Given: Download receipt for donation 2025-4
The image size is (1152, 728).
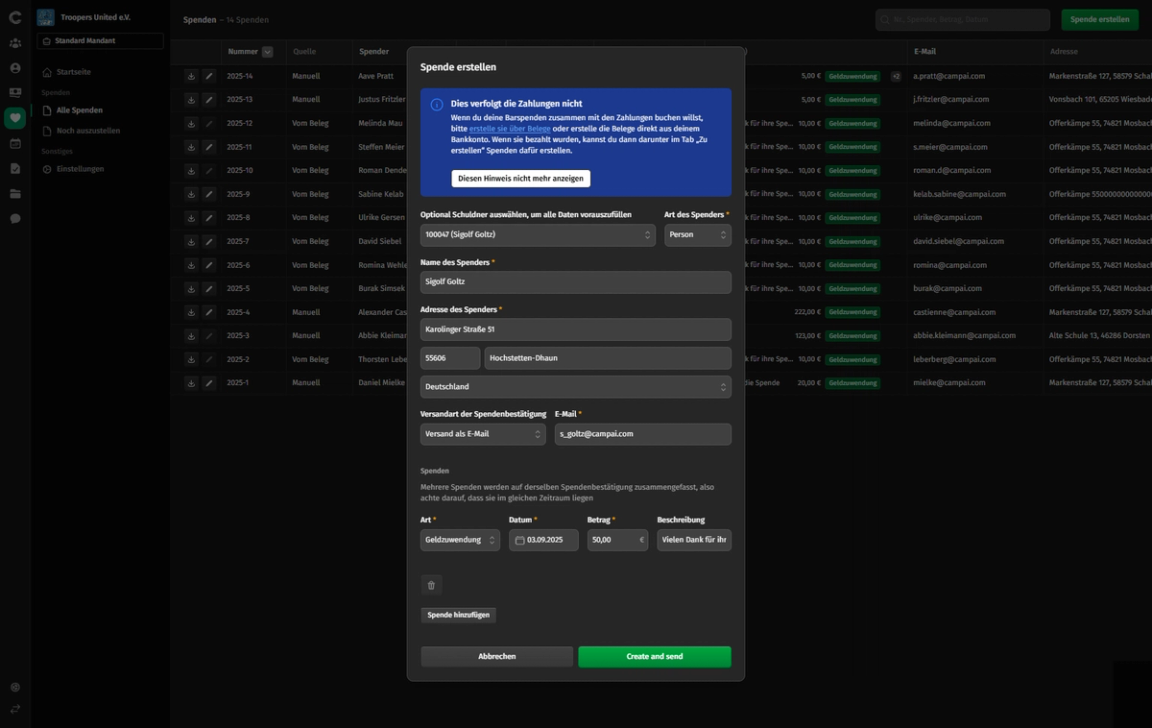Looking at the screenshot, I should click(x=191, y=312).
